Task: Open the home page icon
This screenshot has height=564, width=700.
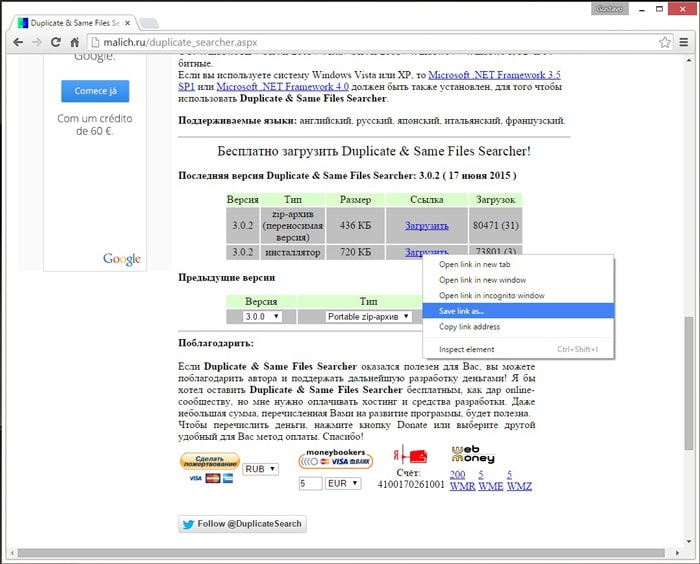Action: tap(75, 42)
